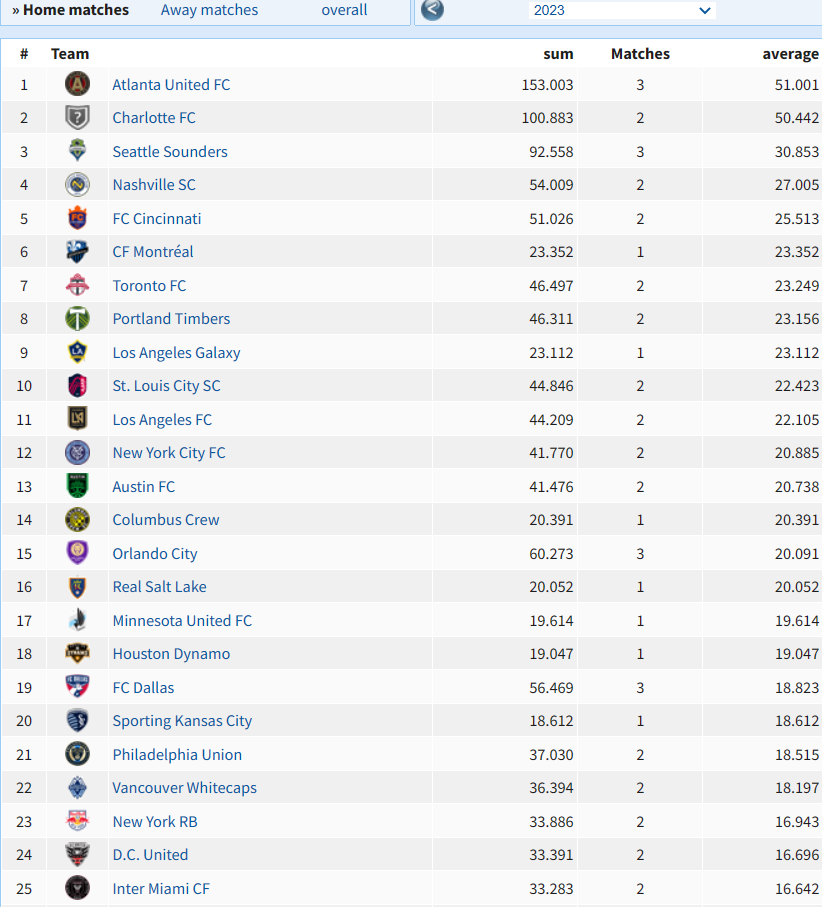The image size is (822, 907).
Task: Click the Seattle Sounders crest icon
Action: pyautogui.click(x=77, y=151)
